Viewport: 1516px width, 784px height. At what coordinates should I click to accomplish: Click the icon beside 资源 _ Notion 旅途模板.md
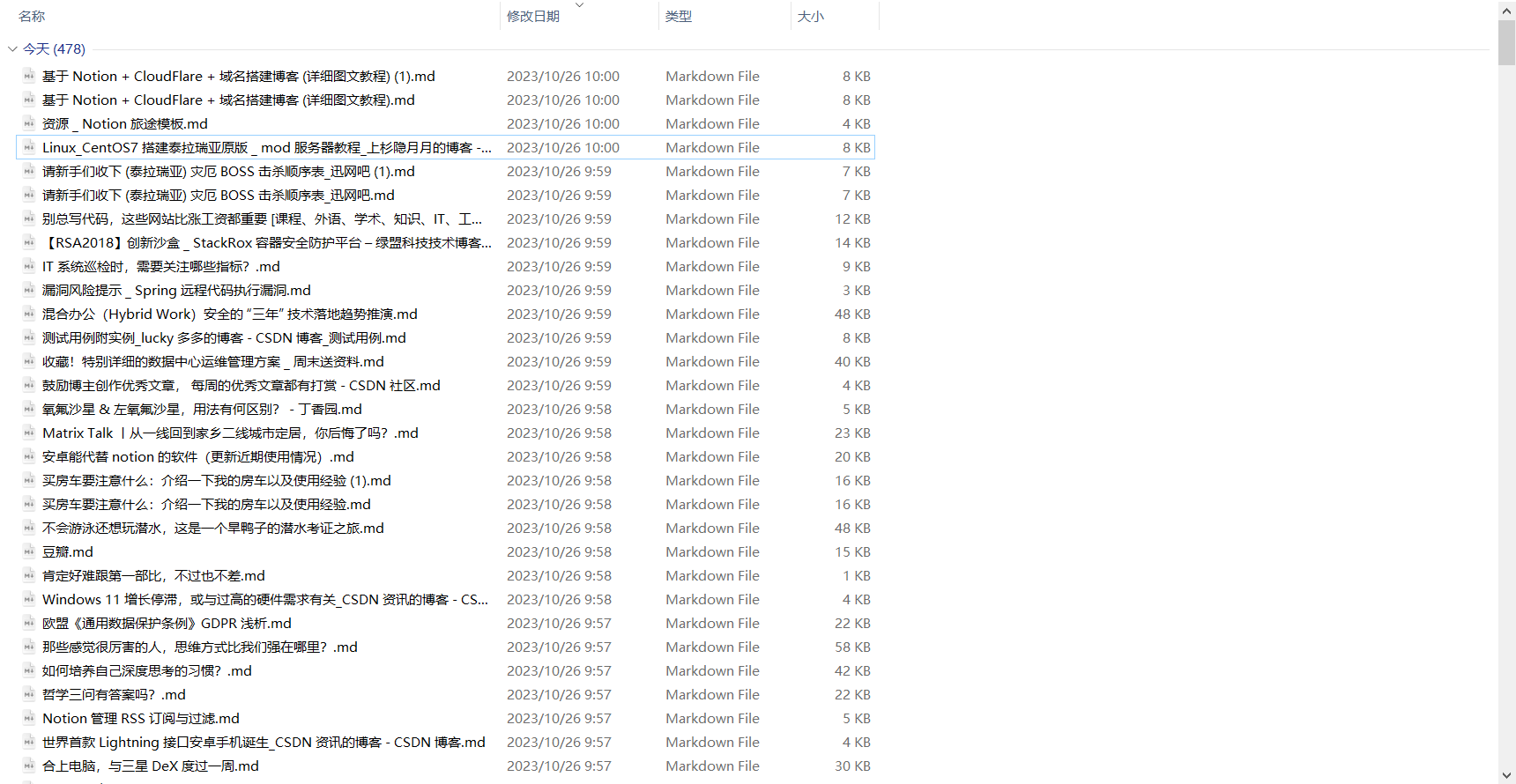tap(29, 124)
